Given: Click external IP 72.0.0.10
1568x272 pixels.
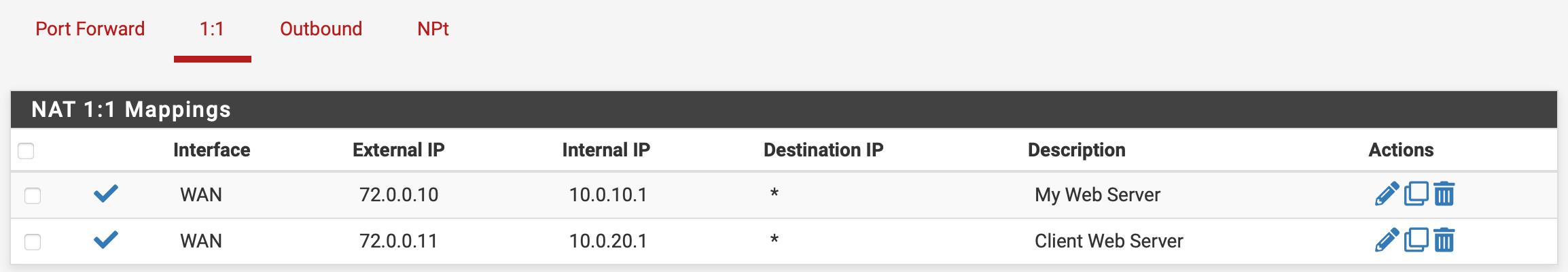Looking at the screenshot, I should 399,194.
